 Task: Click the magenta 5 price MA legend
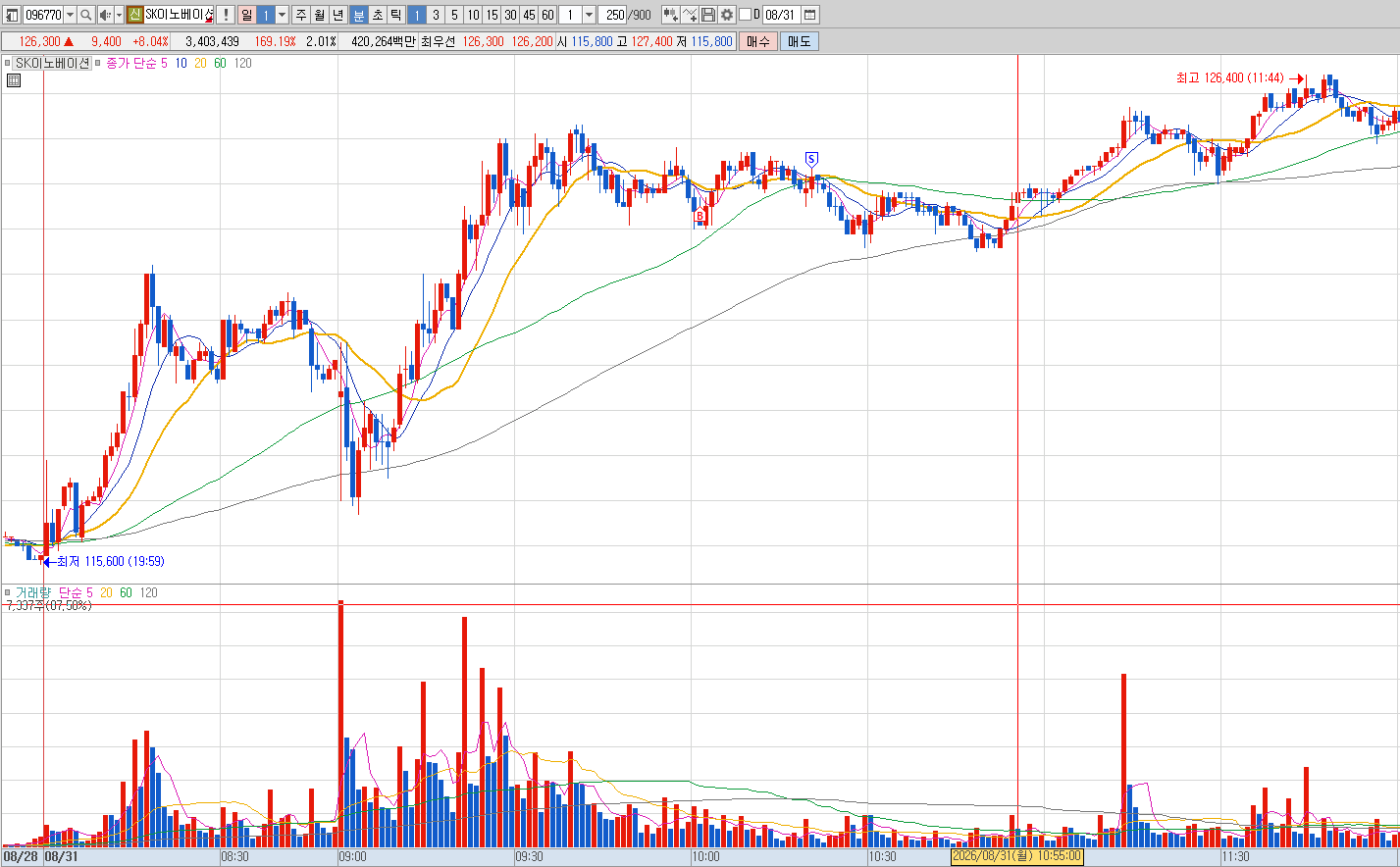pyautogui.click(x=164, y=63)
